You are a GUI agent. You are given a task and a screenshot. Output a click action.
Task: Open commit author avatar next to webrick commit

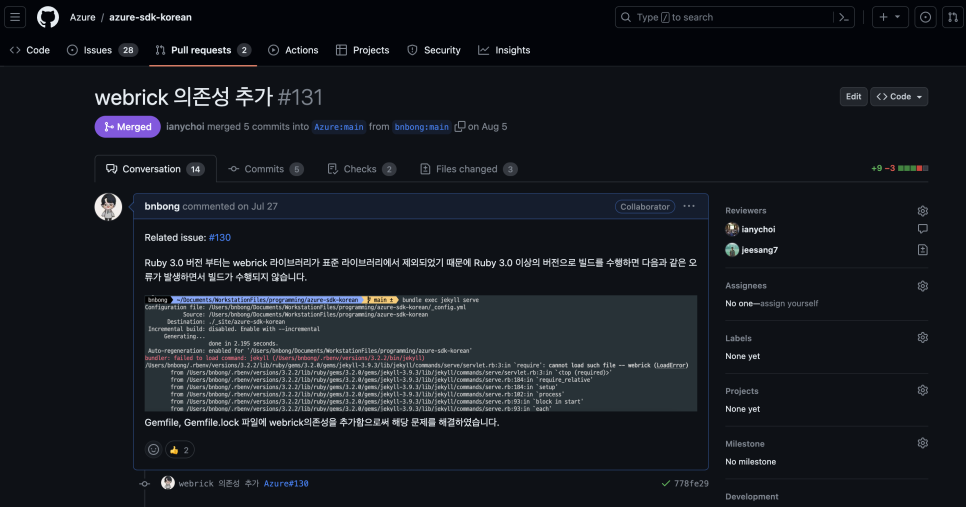[x=168, y=483]
